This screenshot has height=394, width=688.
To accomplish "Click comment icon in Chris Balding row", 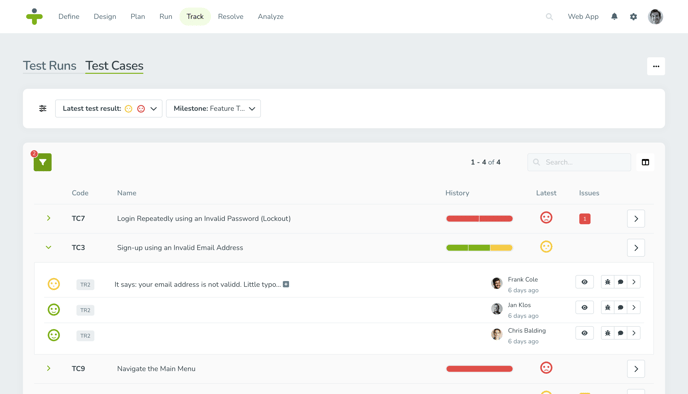I will pyautogui.click(x=620, y=333).
